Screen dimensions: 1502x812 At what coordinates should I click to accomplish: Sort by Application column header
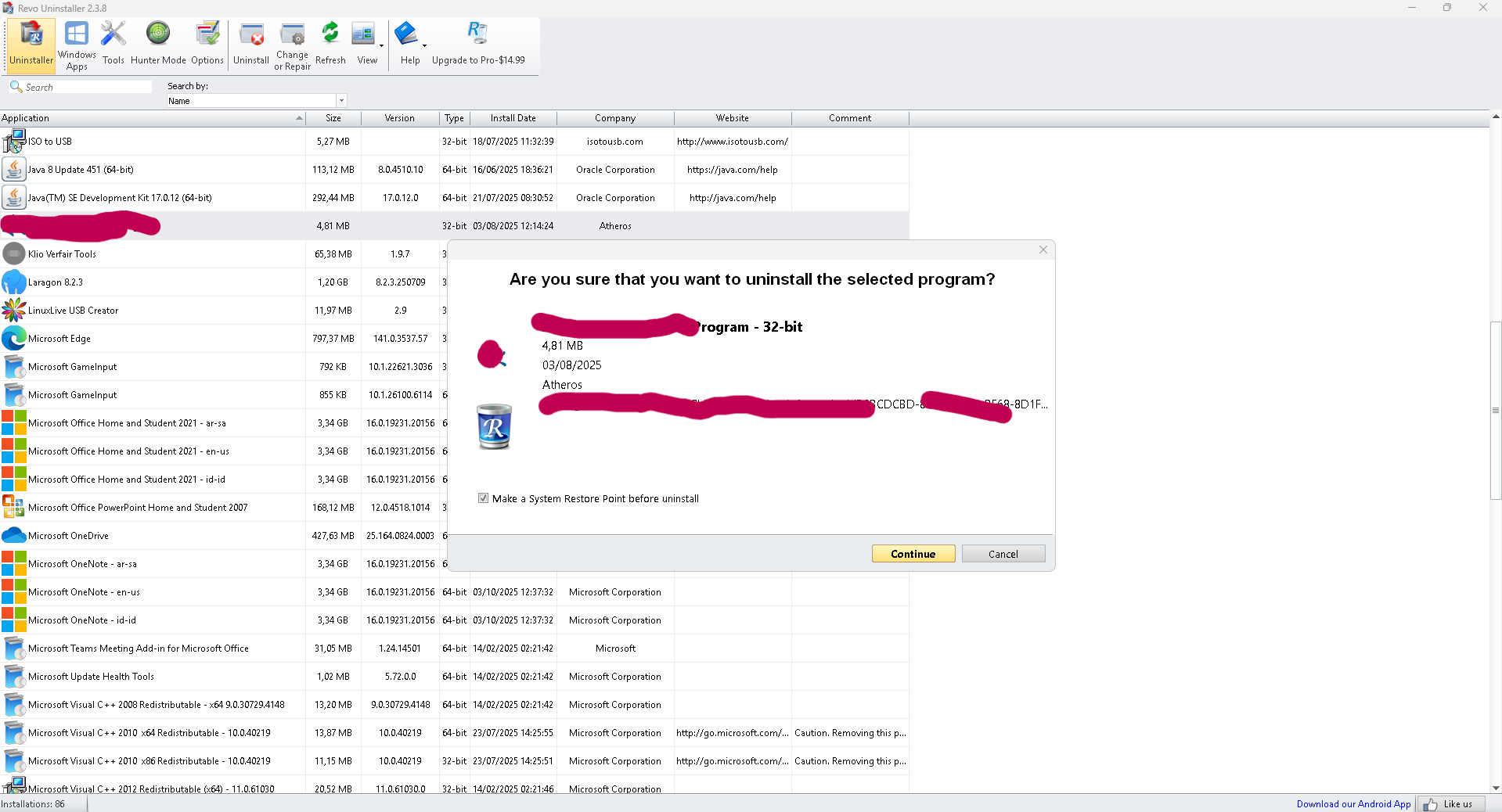click(153, 118)
